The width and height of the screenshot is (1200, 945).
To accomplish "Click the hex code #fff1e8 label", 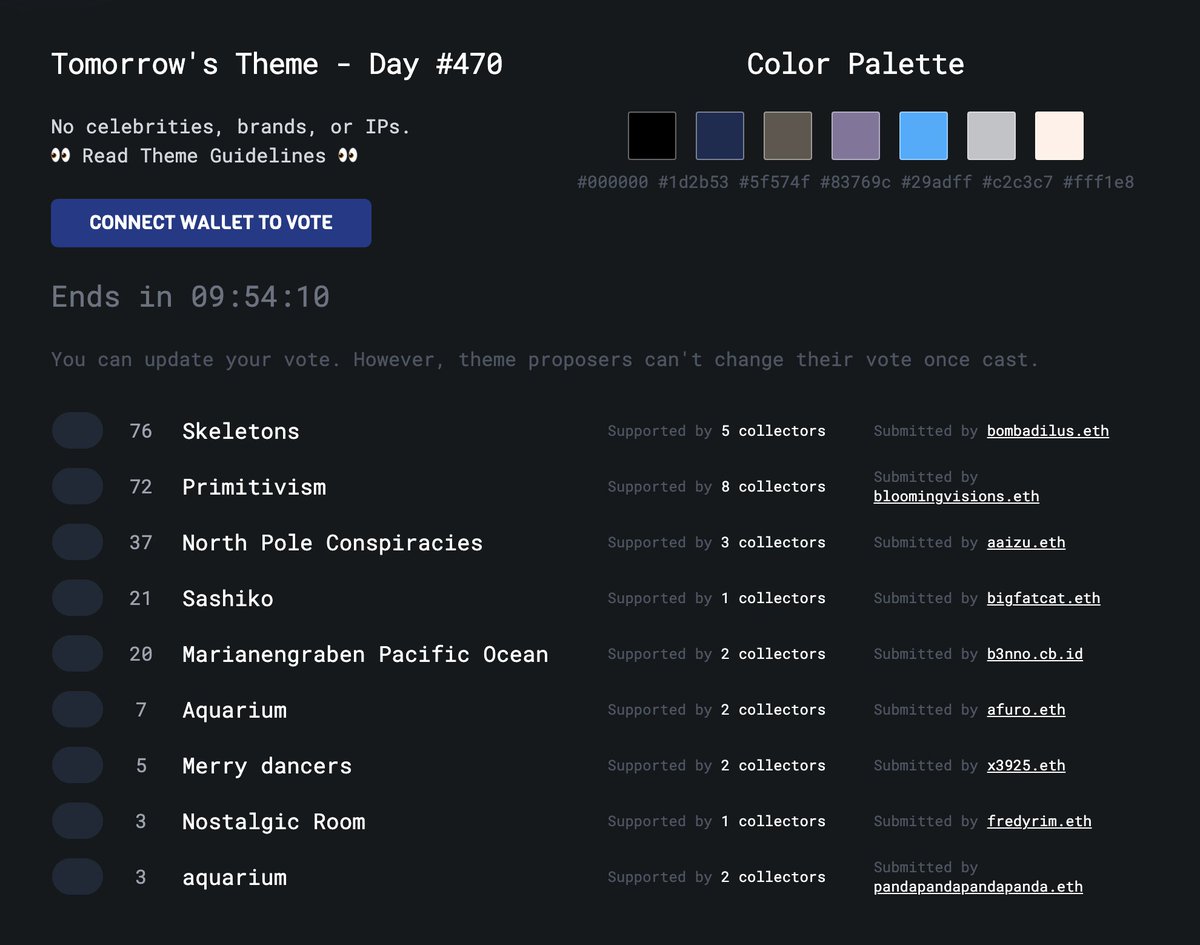I will (1099, 182).
